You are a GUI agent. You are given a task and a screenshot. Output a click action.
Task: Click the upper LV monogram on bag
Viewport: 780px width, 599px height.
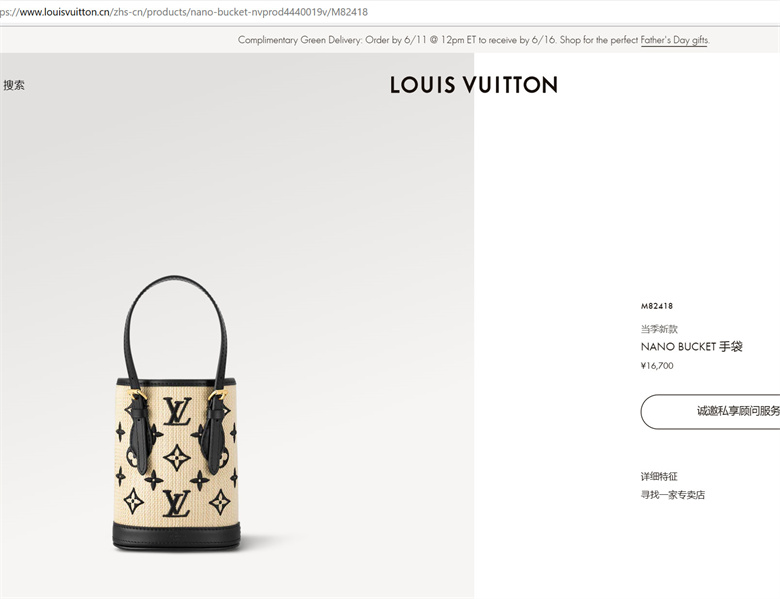(178, 411)
